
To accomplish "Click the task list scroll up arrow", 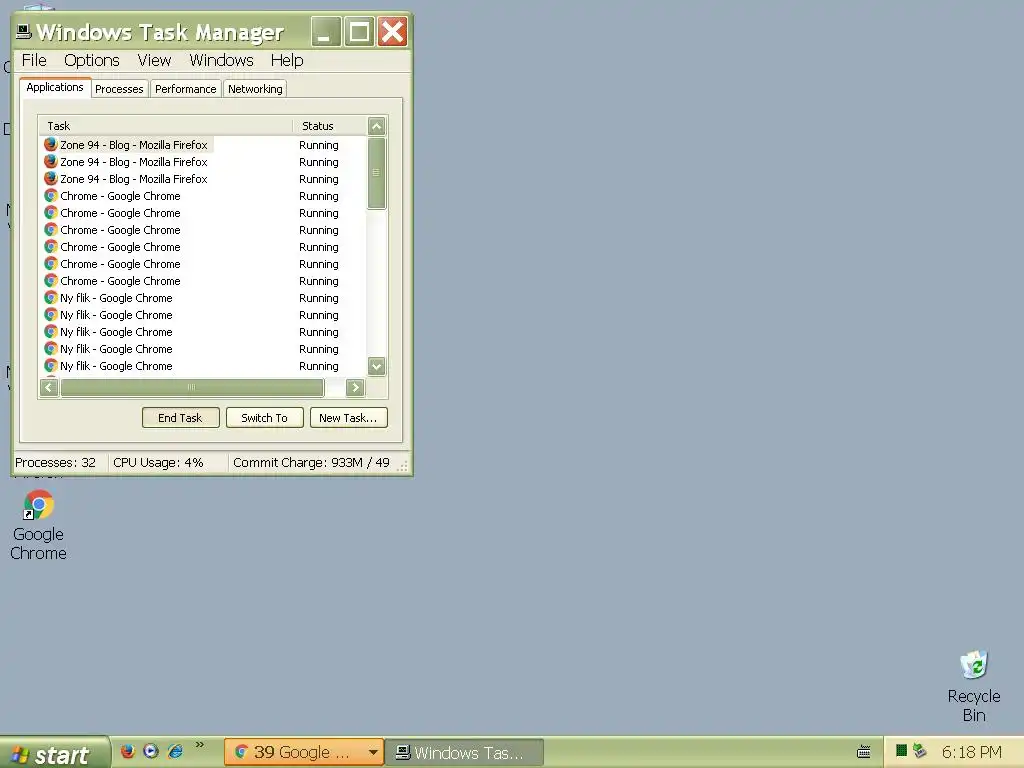I will 377,126.
